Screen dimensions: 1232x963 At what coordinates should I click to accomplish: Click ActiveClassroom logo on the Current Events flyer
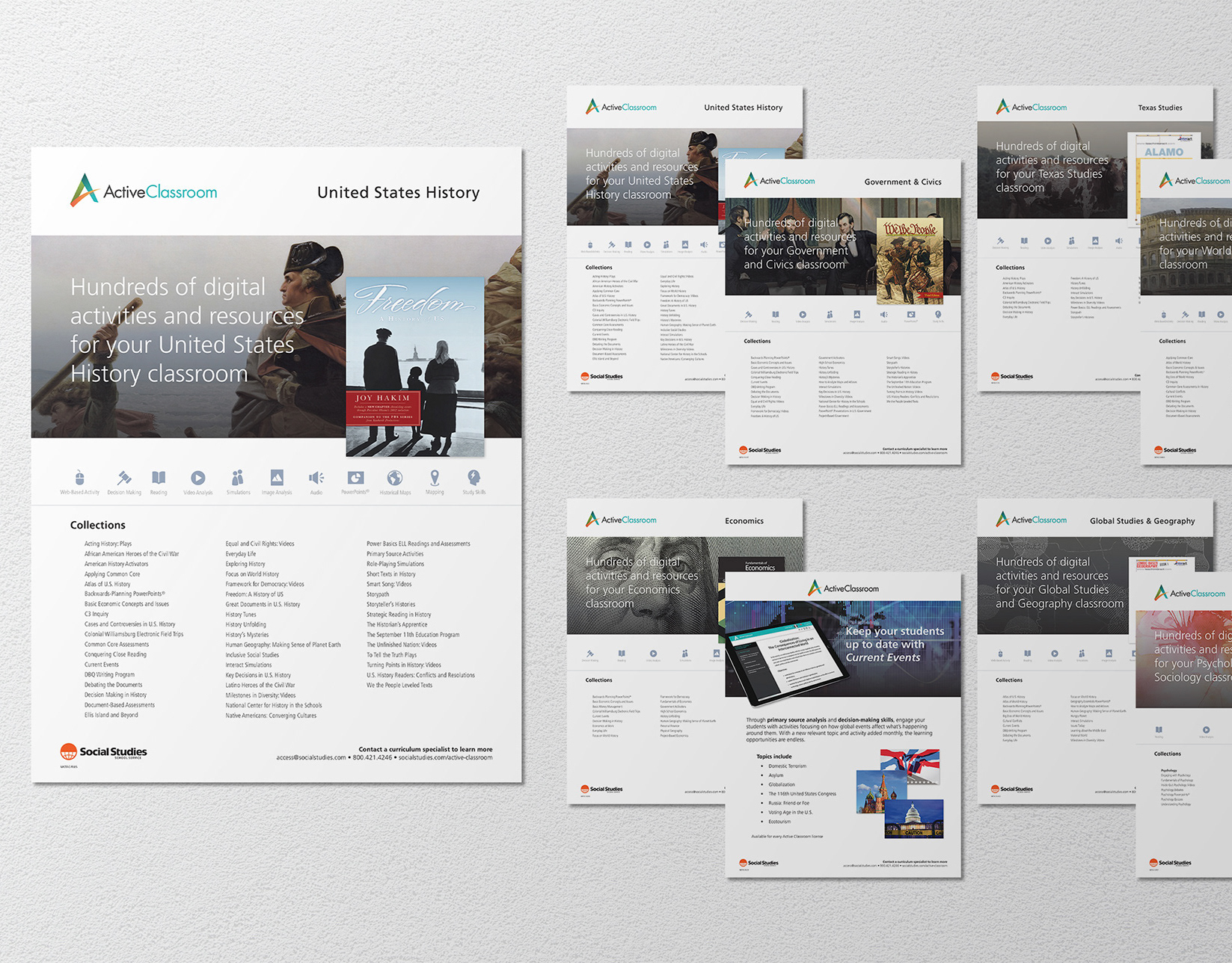point(844,588)
